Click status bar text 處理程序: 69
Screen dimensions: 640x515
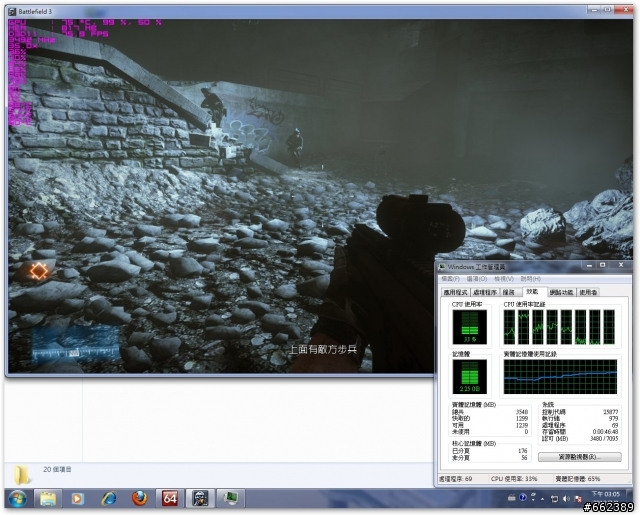(x=456, y=479)
